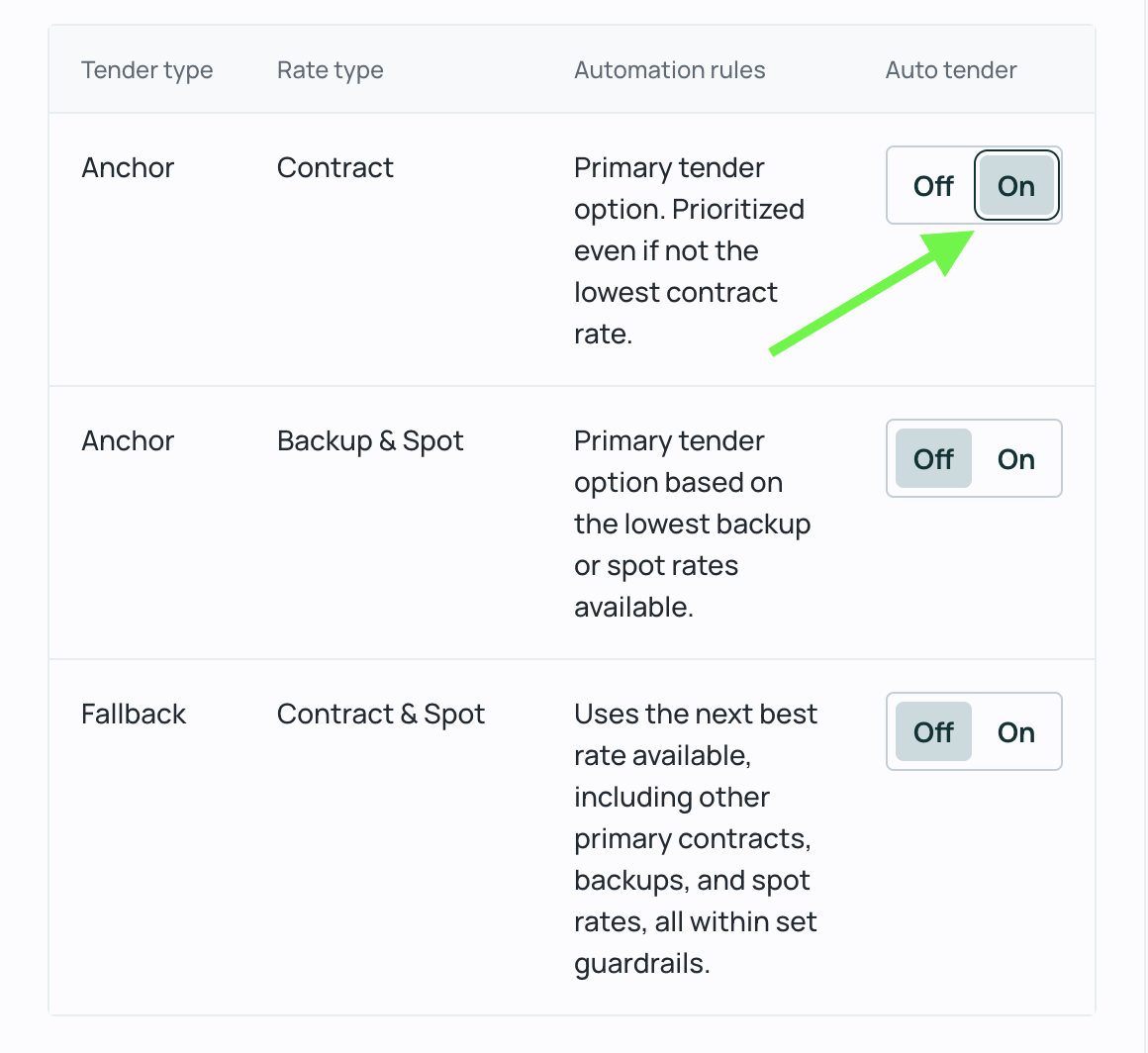Click the Contract rate type label
1148x1053 pixels.
335,167
